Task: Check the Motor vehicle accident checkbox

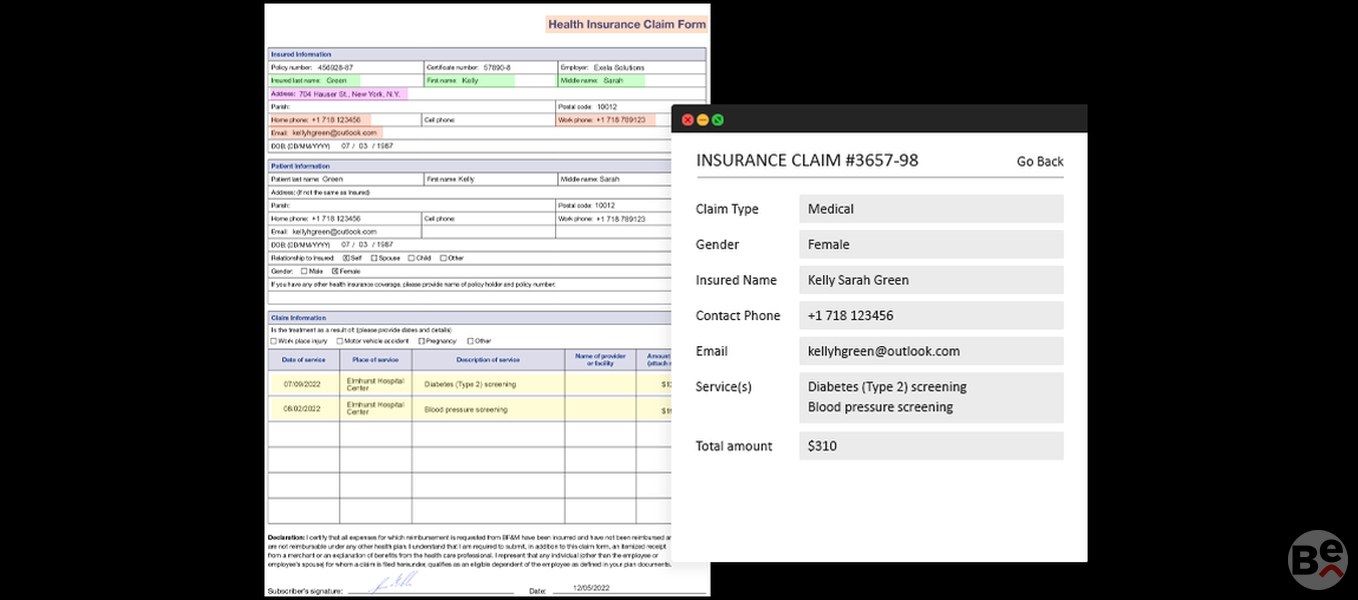Action: tap(340, 341)
